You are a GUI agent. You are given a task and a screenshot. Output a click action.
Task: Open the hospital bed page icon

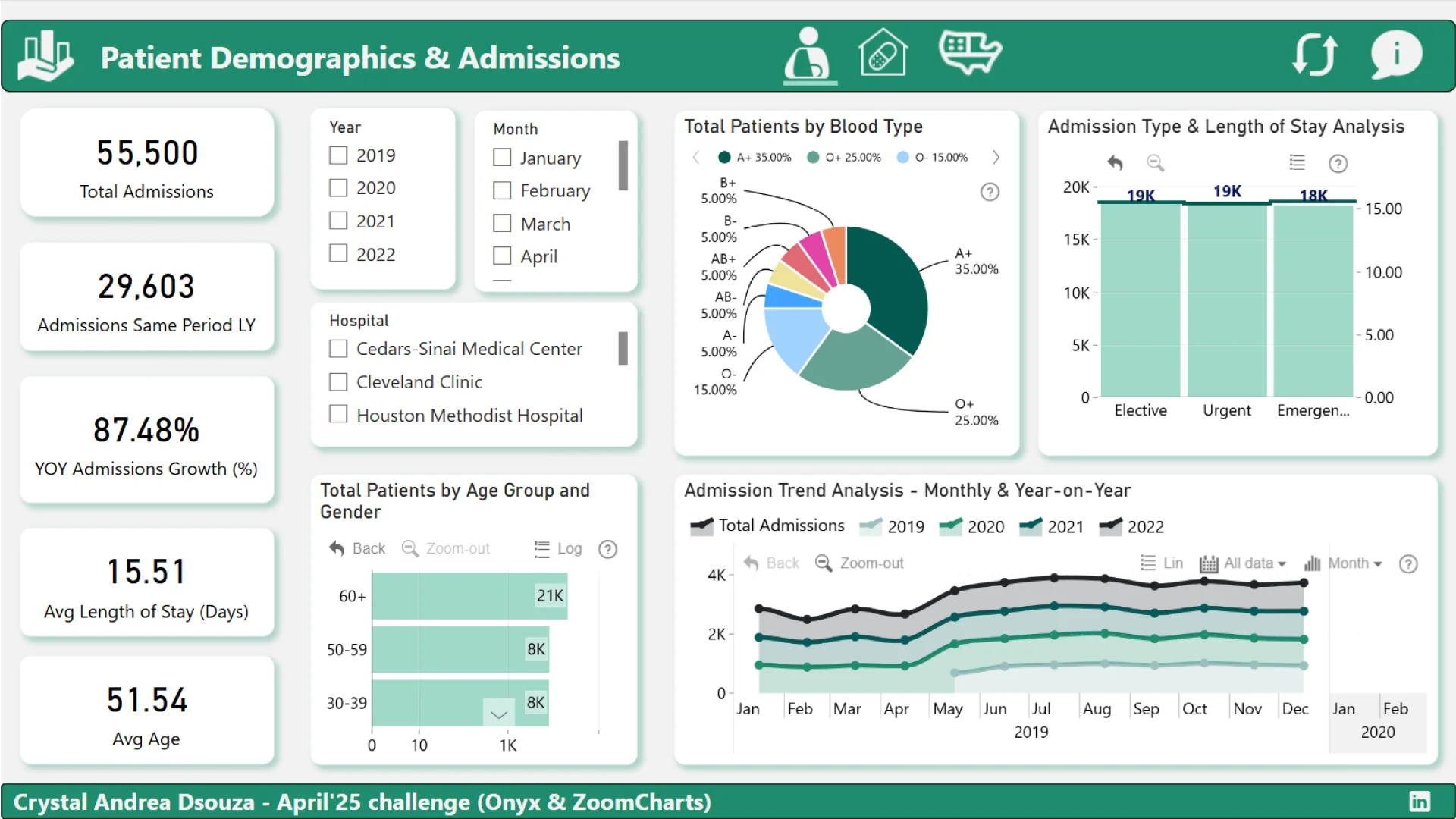pos(969,52)
